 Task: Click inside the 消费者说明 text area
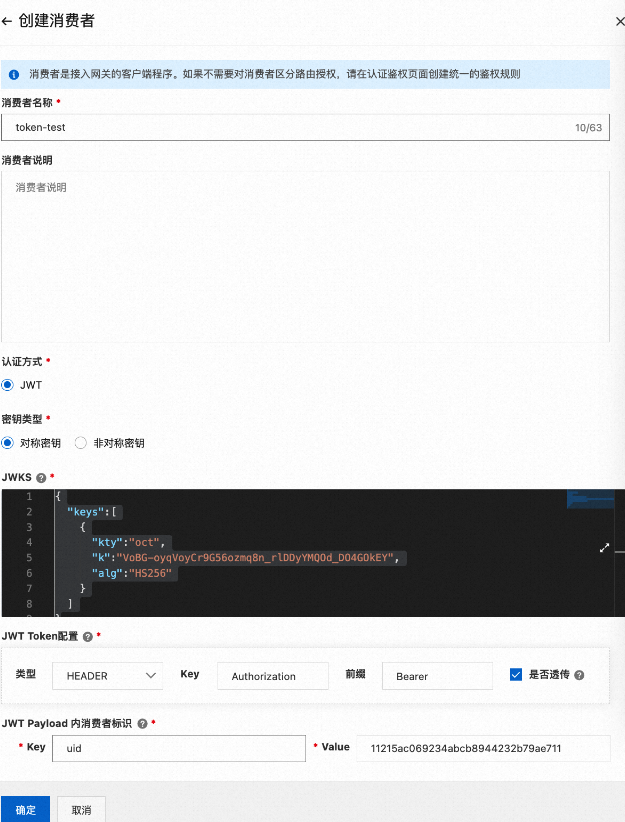click(305, 257)
